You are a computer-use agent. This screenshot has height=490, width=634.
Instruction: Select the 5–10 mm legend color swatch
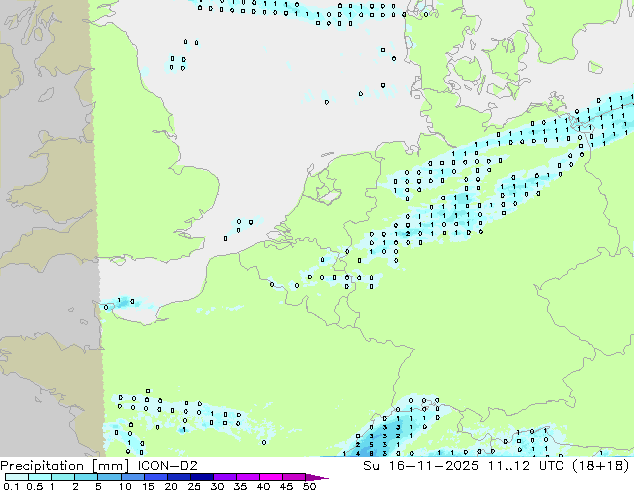pos(109,477)
